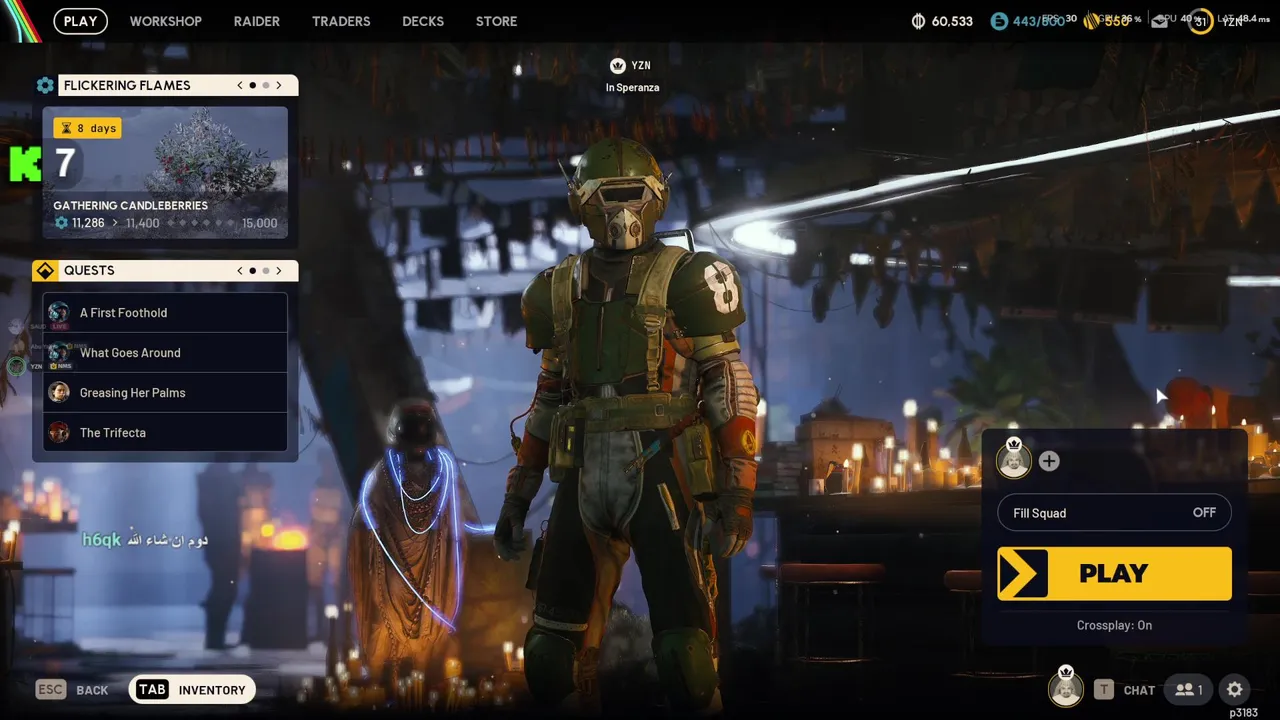
Task: Open the RAIDER tab
Action: [x=257, y=21]
